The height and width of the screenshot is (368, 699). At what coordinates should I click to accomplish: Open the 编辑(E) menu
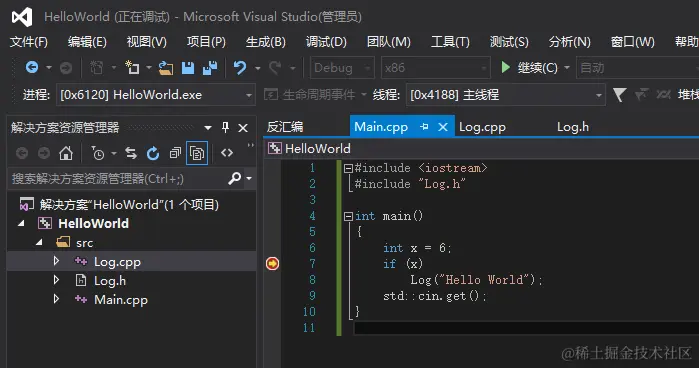point(87,42)
